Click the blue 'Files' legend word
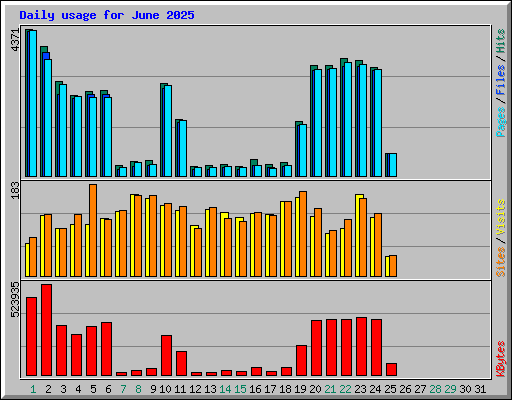 click(500, 80)
